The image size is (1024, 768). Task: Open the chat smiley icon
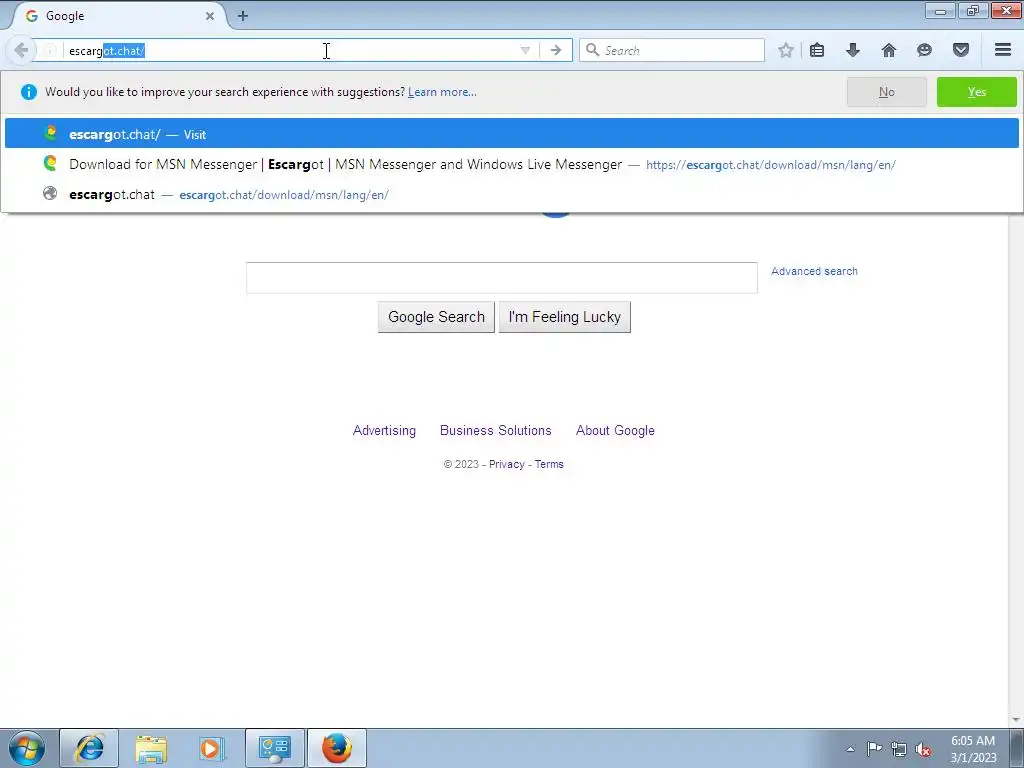[924, 50]
